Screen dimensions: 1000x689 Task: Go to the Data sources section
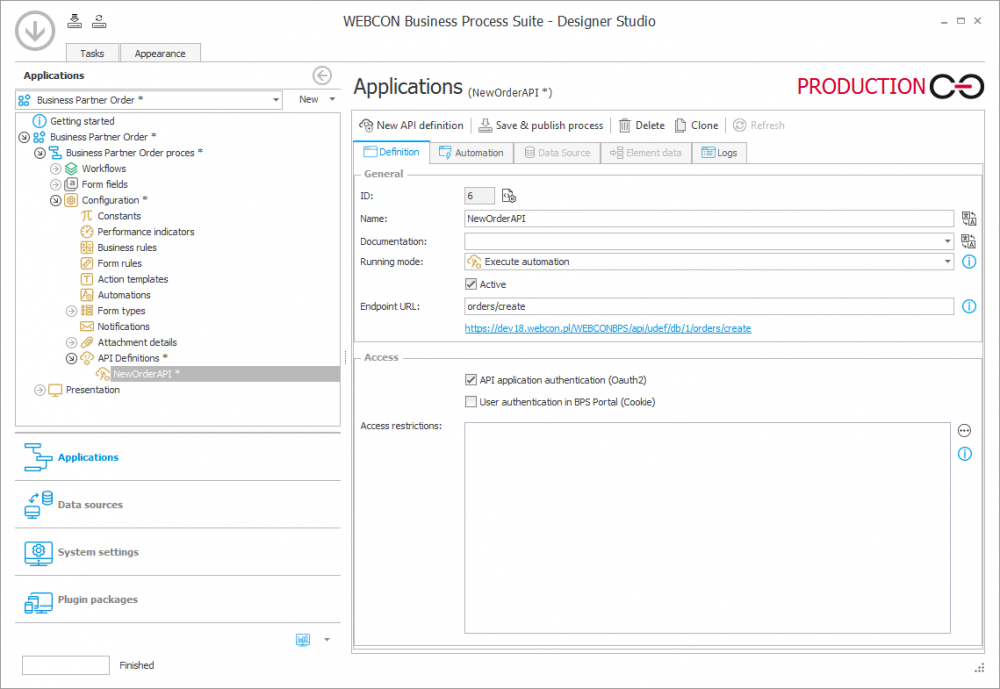(x=178, y=505)
